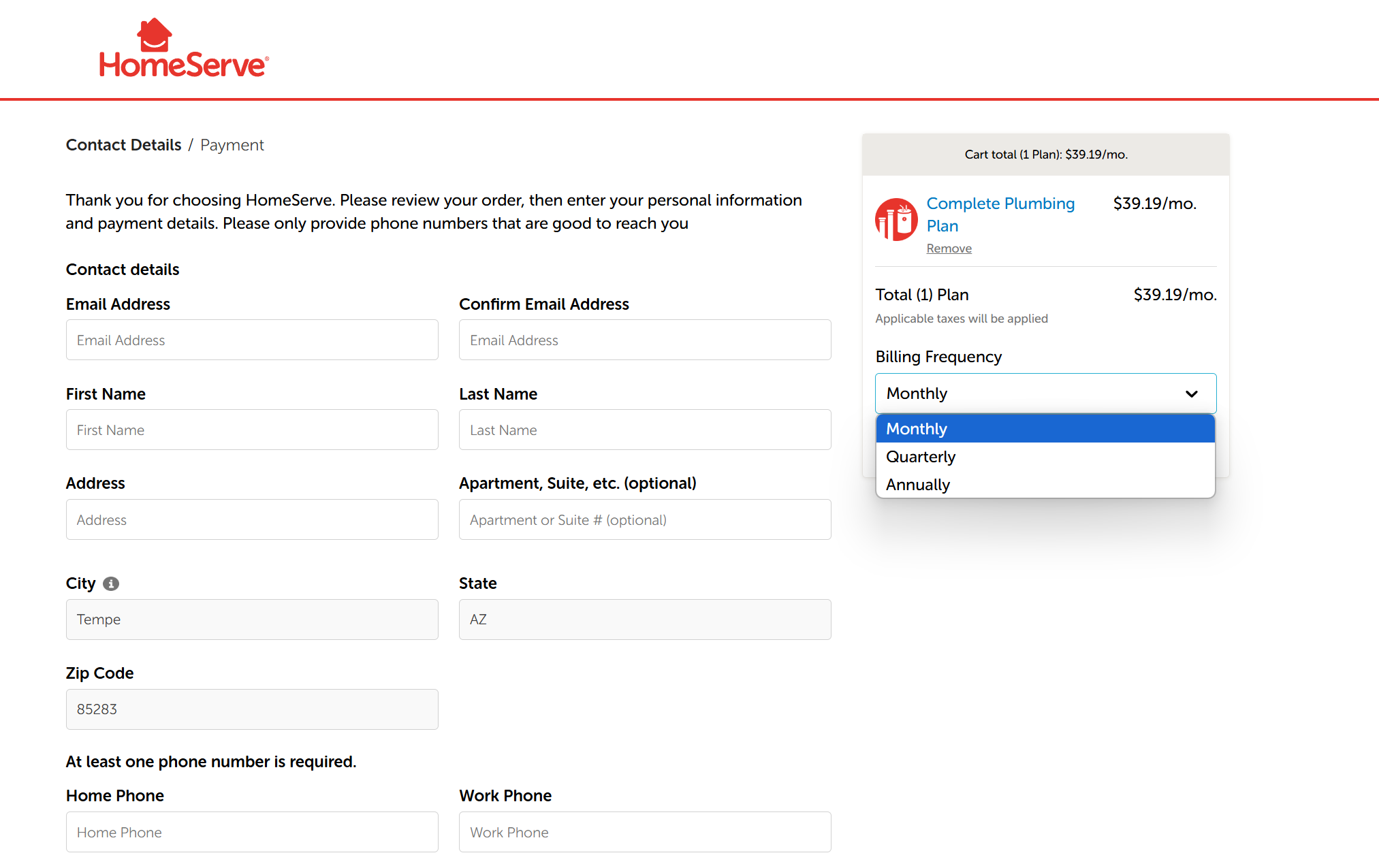
Task: Remove the plan from the cart
Action: (x=949, y=248)
